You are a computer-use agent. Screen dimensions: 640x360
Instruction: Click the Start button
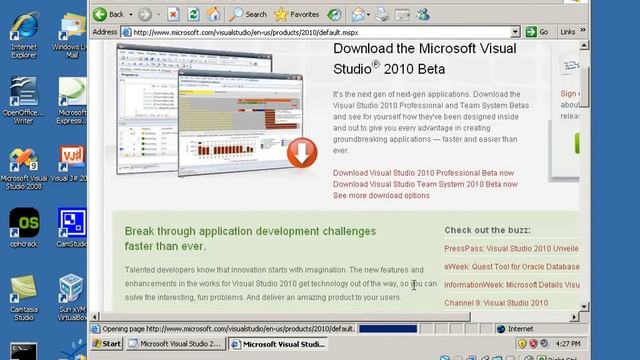coord(107,344)
